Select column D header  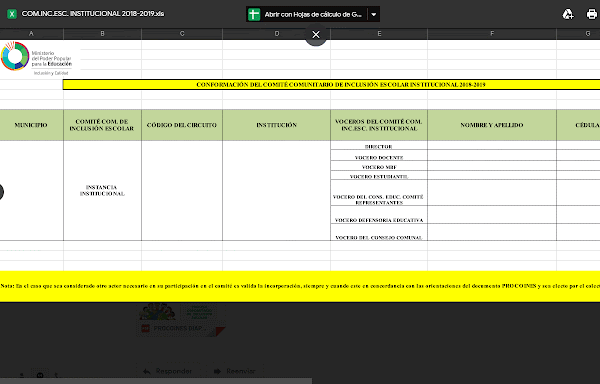[276, 34]
